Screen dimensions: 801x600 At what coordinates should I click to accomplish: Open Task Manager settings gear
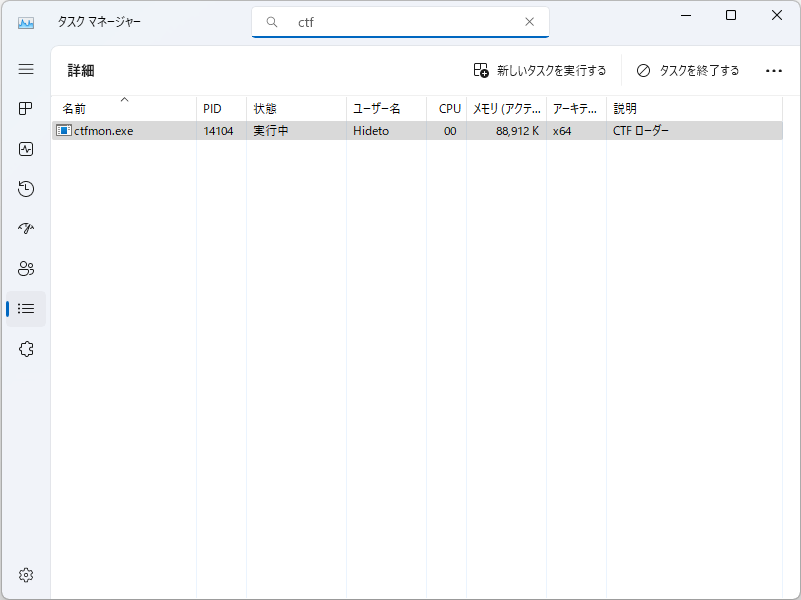[x=25, y=574]
